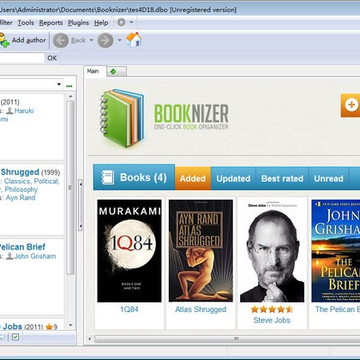Click the Steve Jobs title link
This screenshot has height=360, width=360.
pyautogui.click(x=272, y=320)
